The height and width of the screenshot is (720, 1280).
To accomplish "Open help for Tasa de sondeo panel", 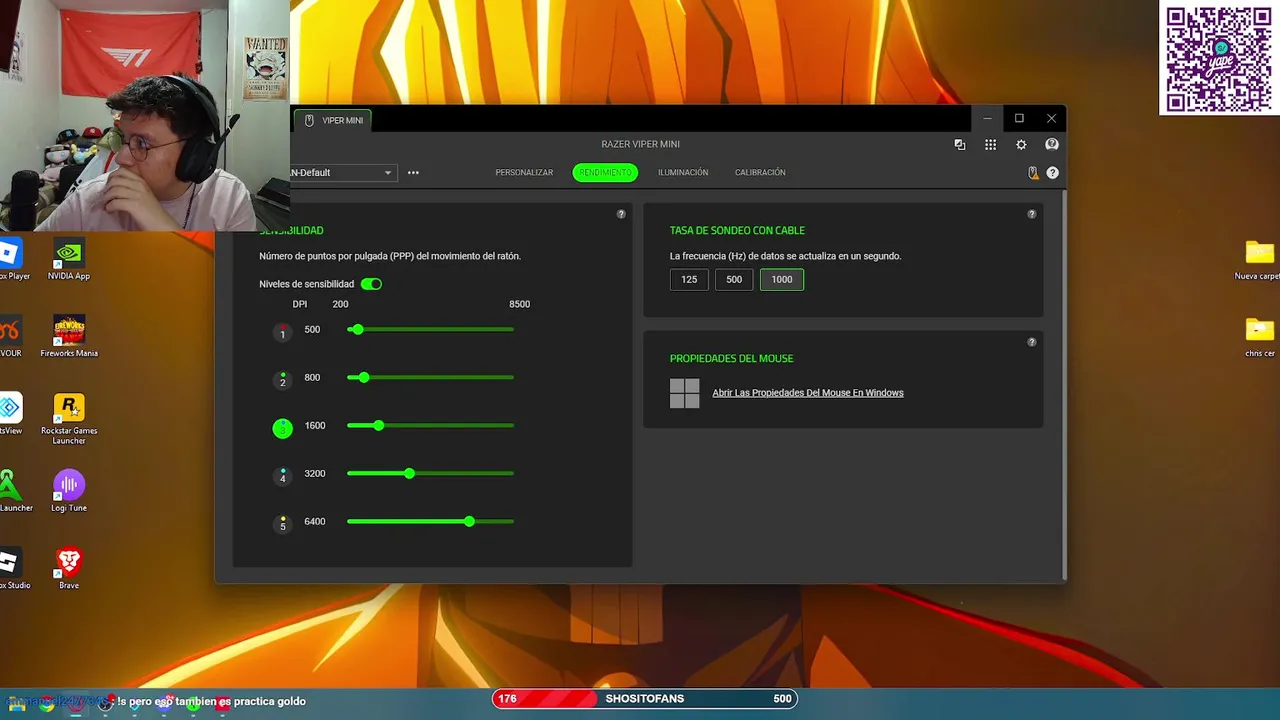I will coord(1032,214).
